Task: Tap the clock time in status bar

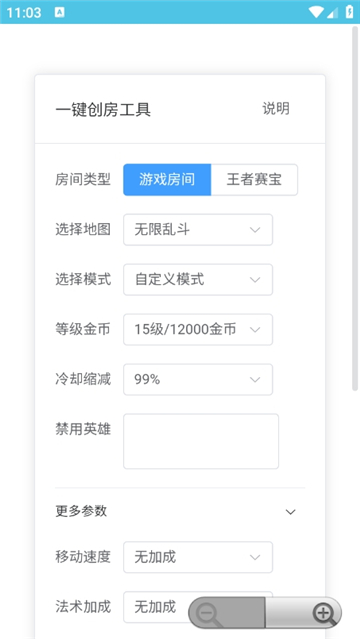Action: coord(24,12)
